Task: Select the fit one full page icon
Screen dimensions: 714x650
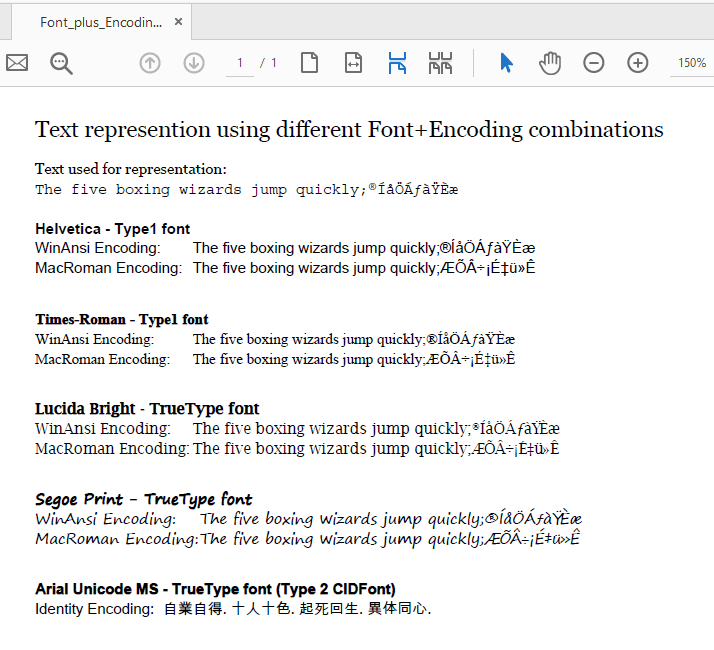Action: pos(310,63)
